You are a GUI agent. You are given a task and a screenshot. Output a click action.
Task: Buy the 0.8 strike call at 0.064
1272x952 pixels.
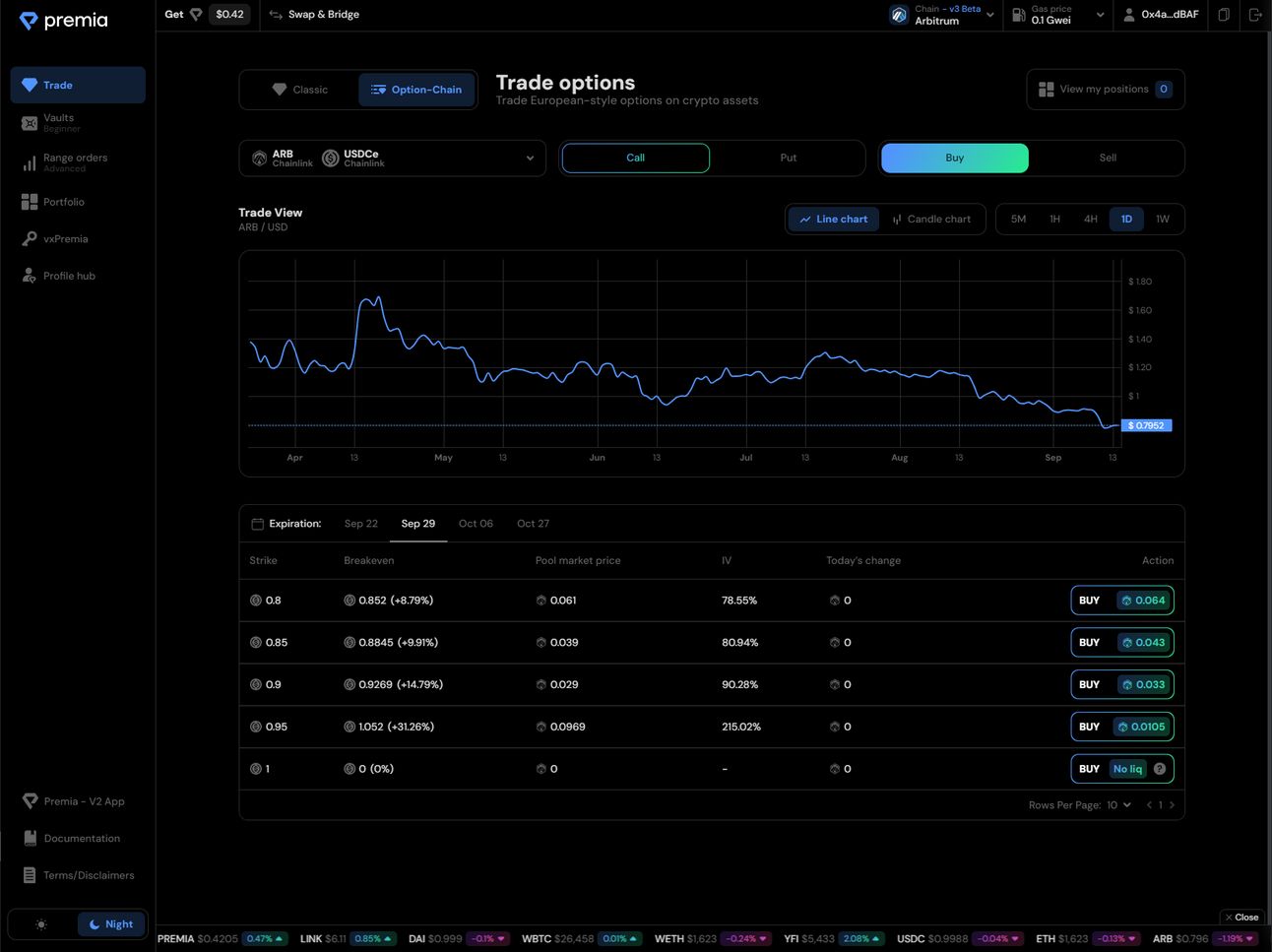click(x=1122, y=601)
